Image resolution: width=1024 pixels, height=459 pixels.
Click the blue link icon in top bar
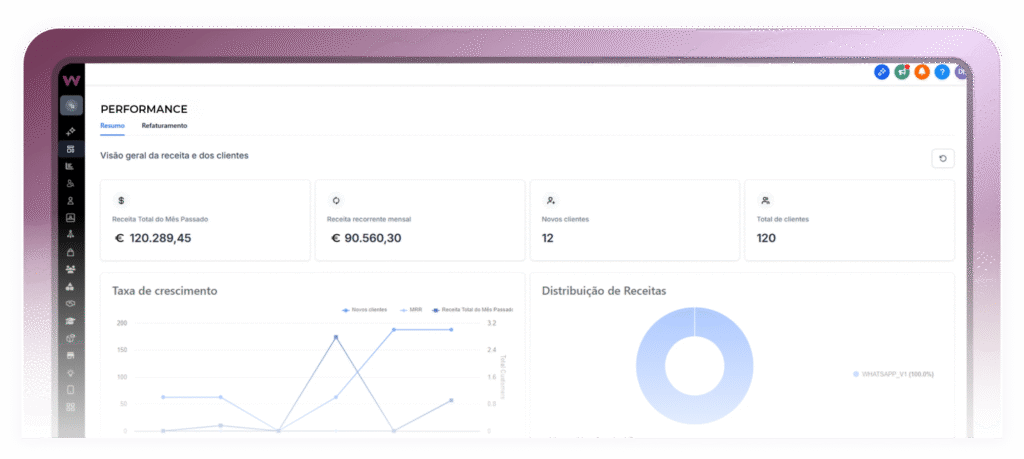[x=881, y=72]
